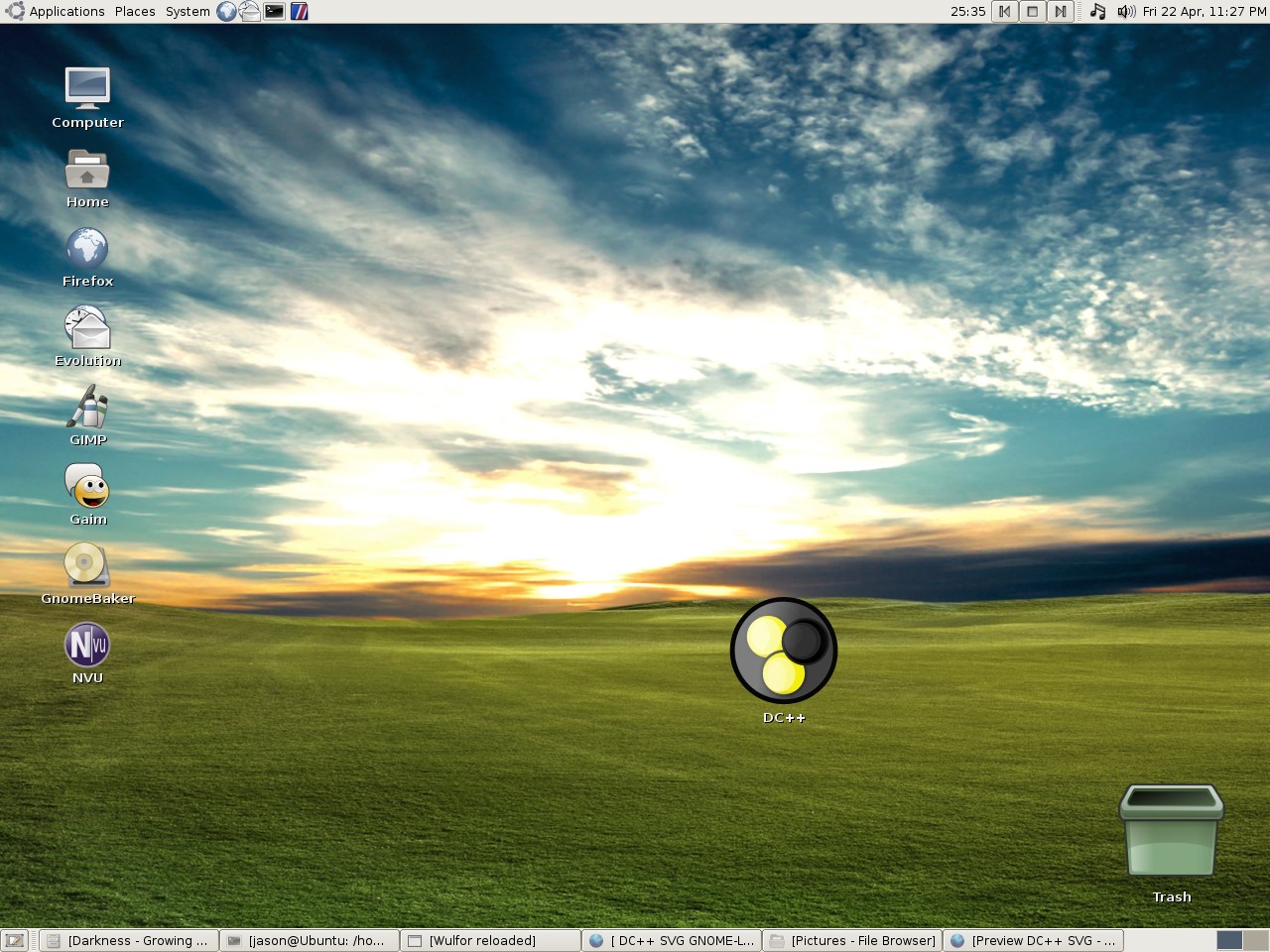This screenshot has width=1270, height=952.
Task: Open the volume control speaker icon
Action: pyautogui.click(x=1126, y=12)
